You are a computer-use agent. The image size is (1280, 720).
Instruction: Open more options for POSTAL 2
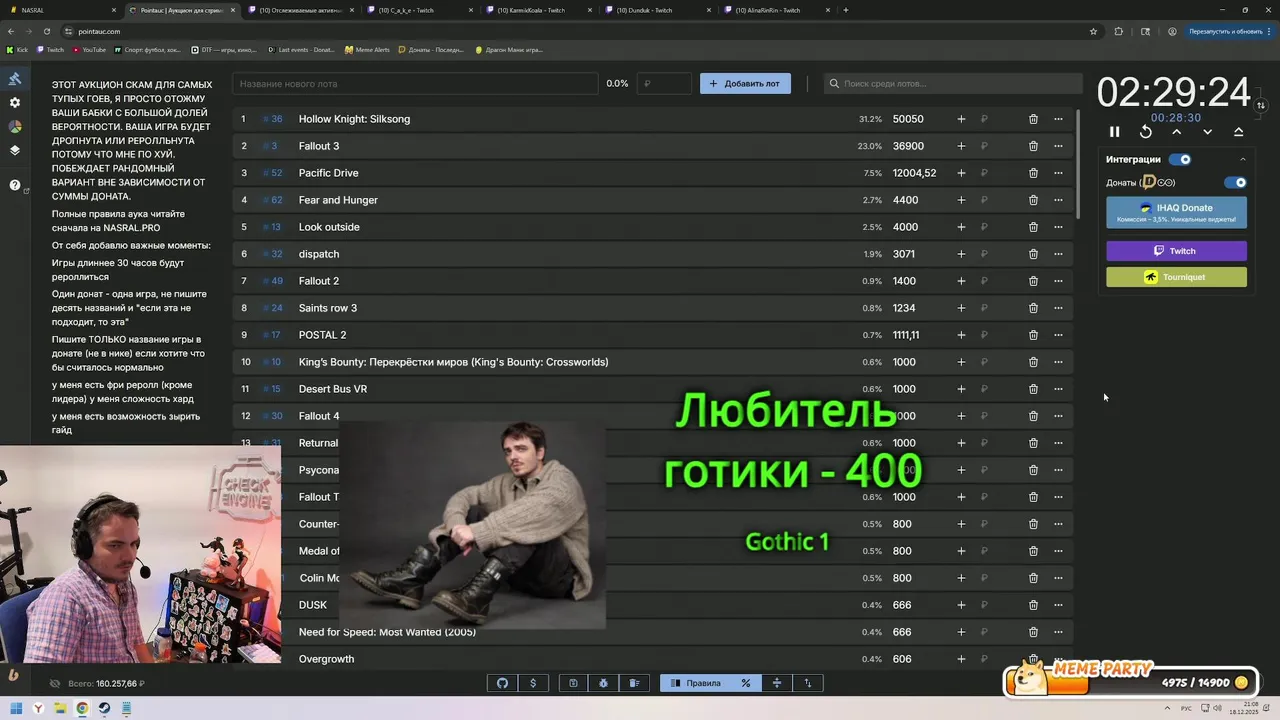(x=1058, y=335)
